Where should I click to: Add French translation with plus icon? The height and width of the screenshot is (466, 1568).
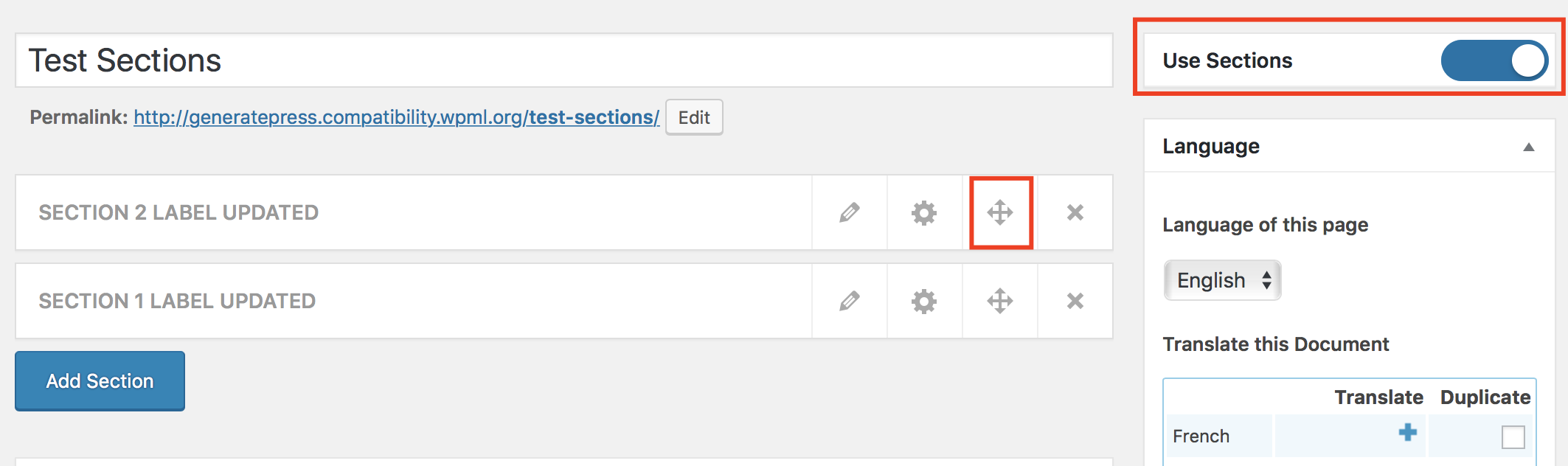[x=1408, y=432]
